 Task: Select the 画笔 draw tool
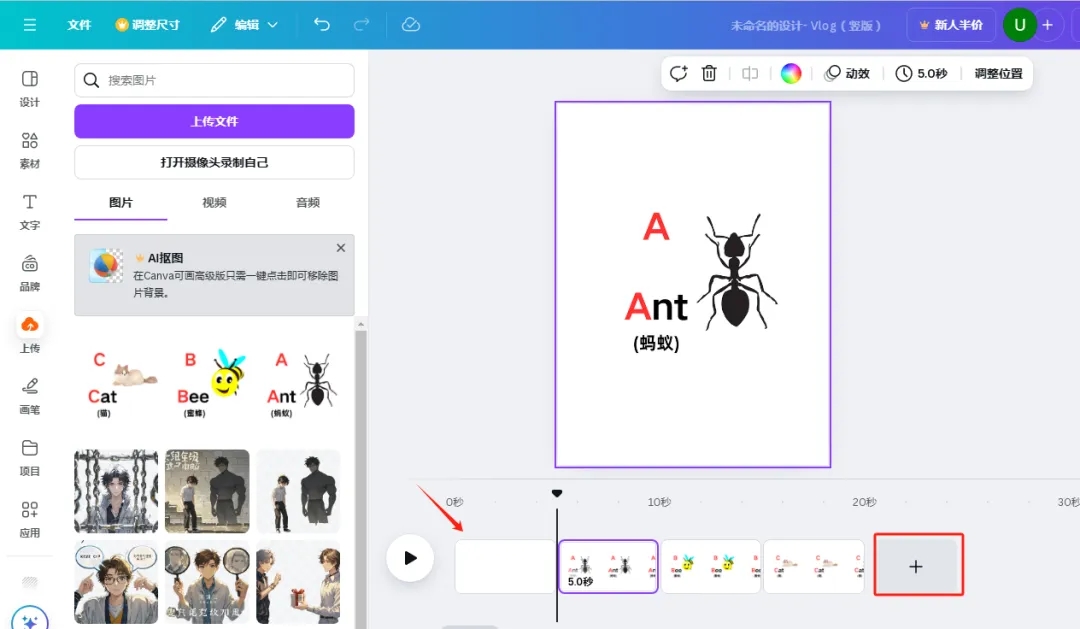click(30, 394)
